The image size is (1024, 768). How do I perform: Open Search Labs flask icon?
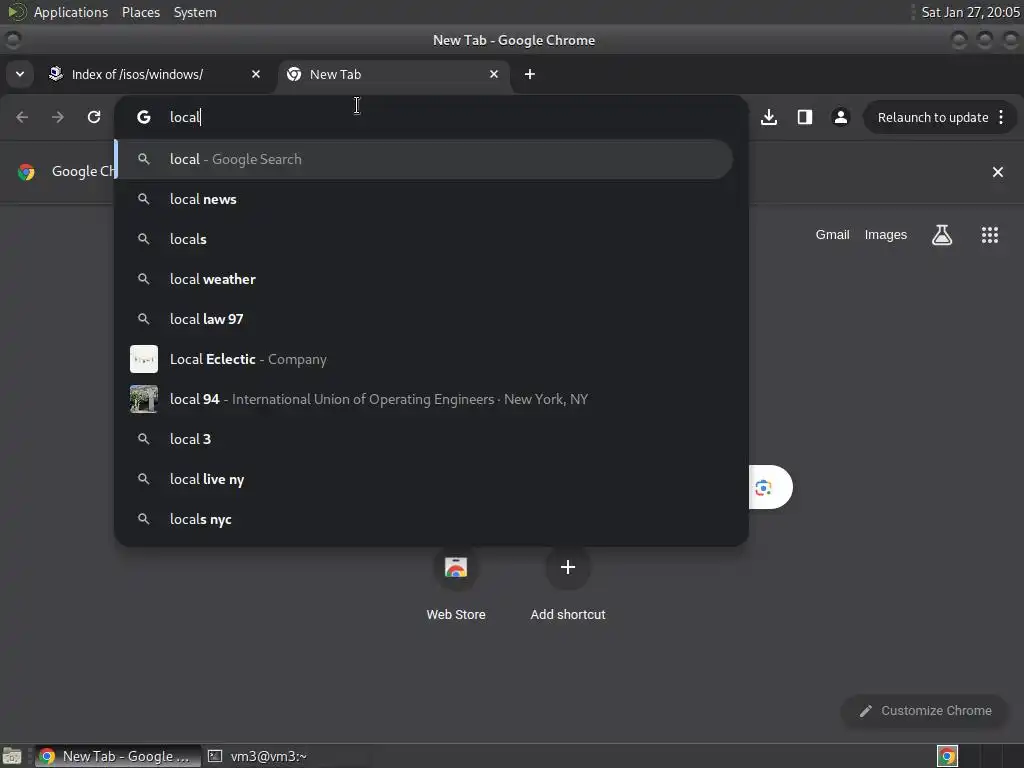942,234
